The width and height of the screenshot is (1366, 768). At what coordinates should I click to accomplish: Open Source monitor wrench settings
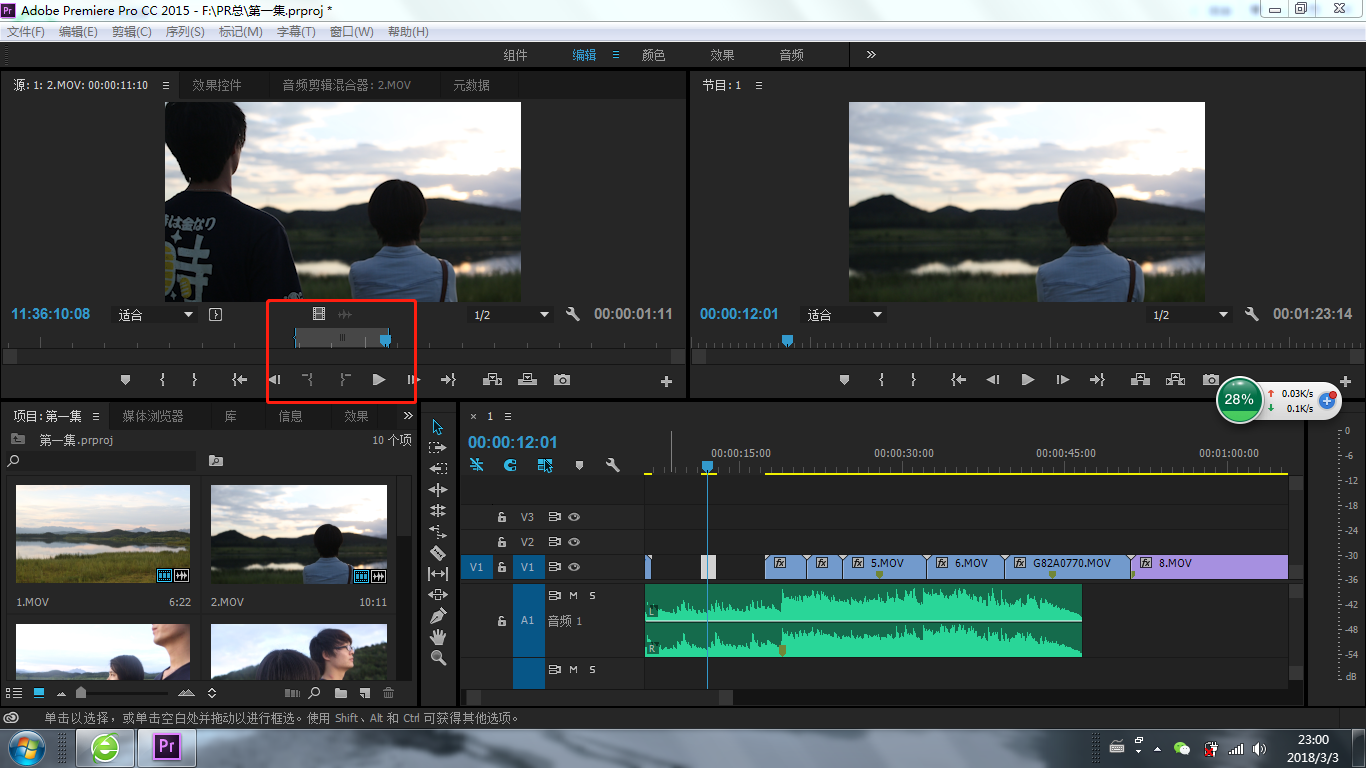click(x=572, y=314)
